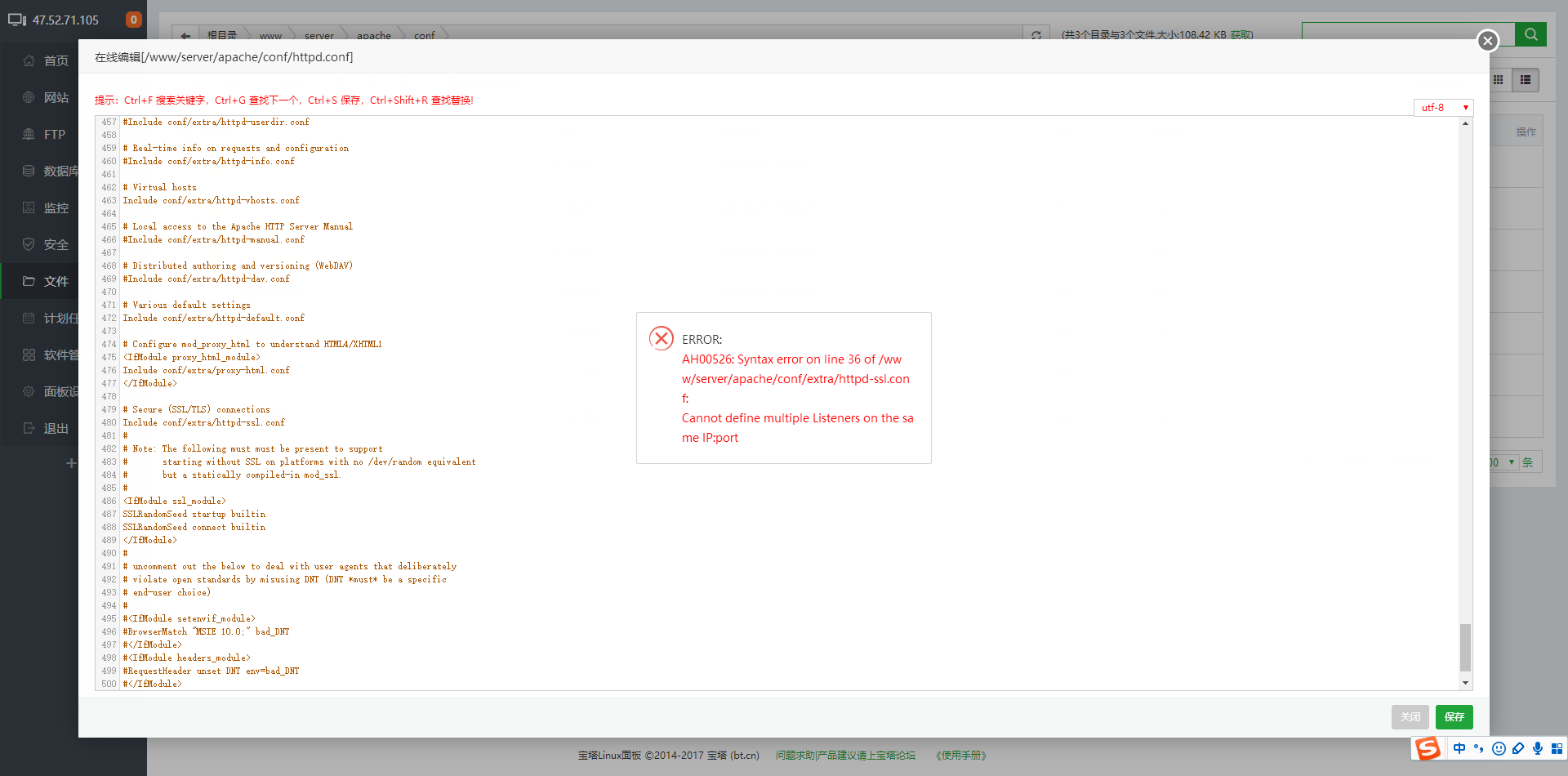
Task: Click the calendar icon for scheduled tasks
Action: (x=29, y=318)
